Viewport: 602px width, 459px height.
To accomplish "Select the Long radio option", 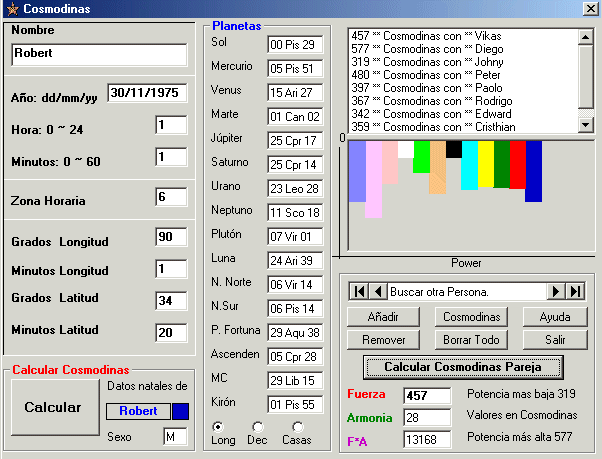I will 219,427.
